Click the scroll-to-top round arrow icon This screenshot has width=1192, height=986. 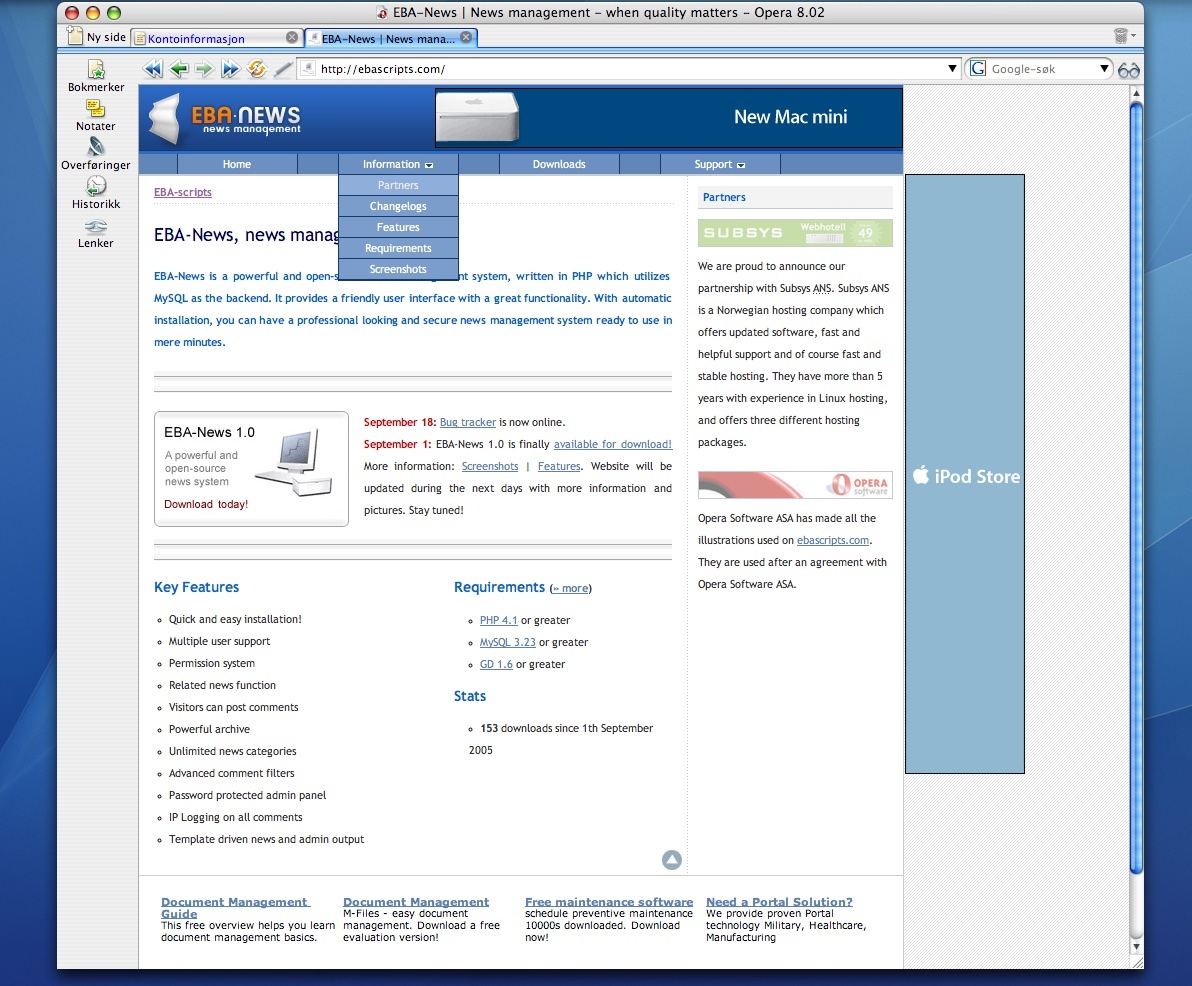coord(672,860)
